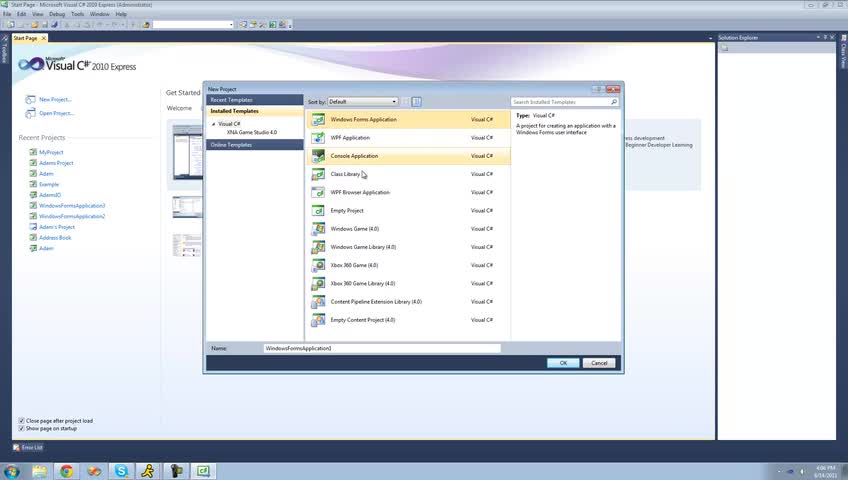Open recent project WindowsFormsApplication3
The height and width of the screenshot is (480, 848).
[72, 206]
